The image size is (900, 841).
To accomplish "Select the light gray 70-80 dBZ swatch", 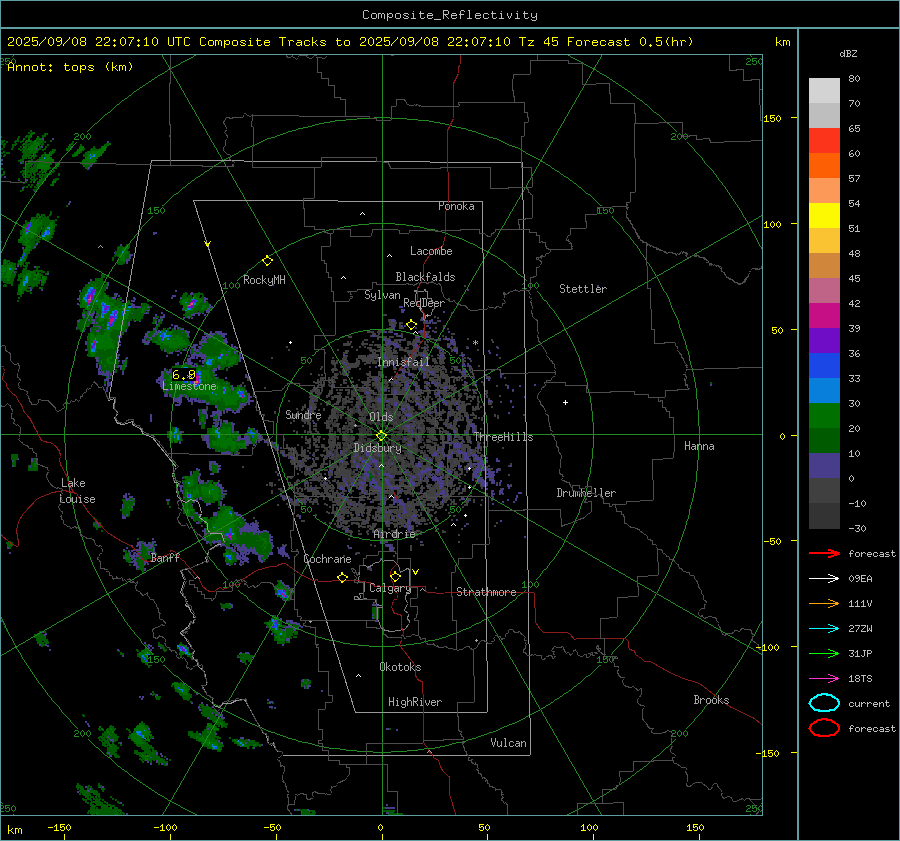I will (824, 91).
